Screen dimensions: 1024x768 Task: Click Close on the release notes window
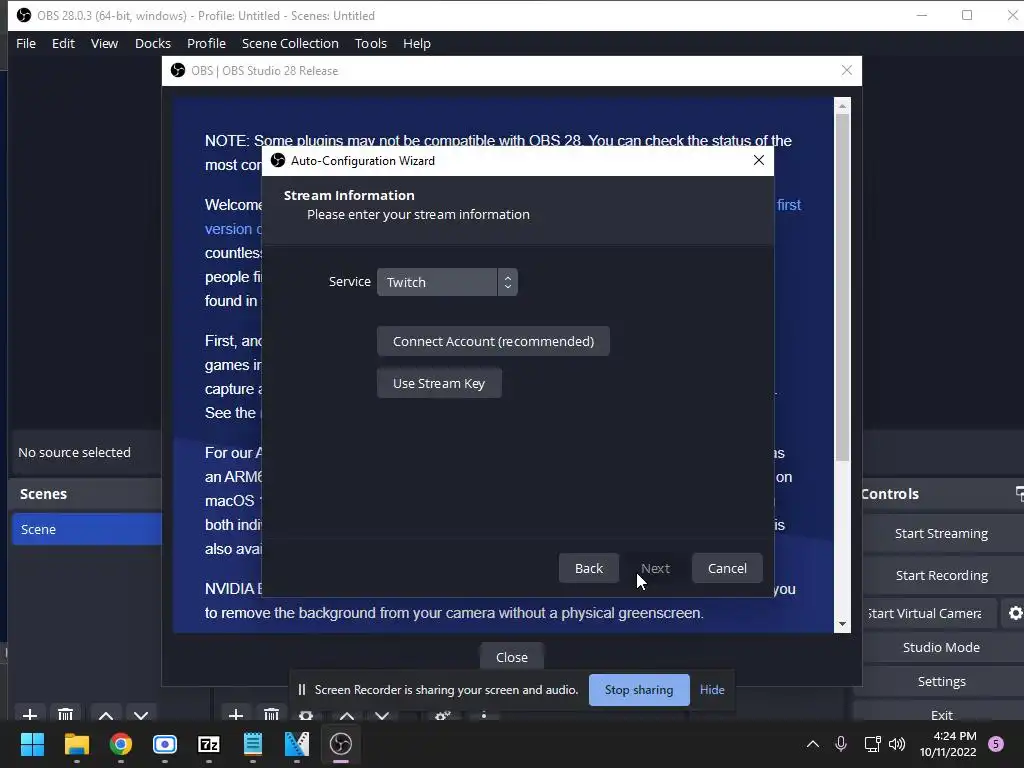511,657
